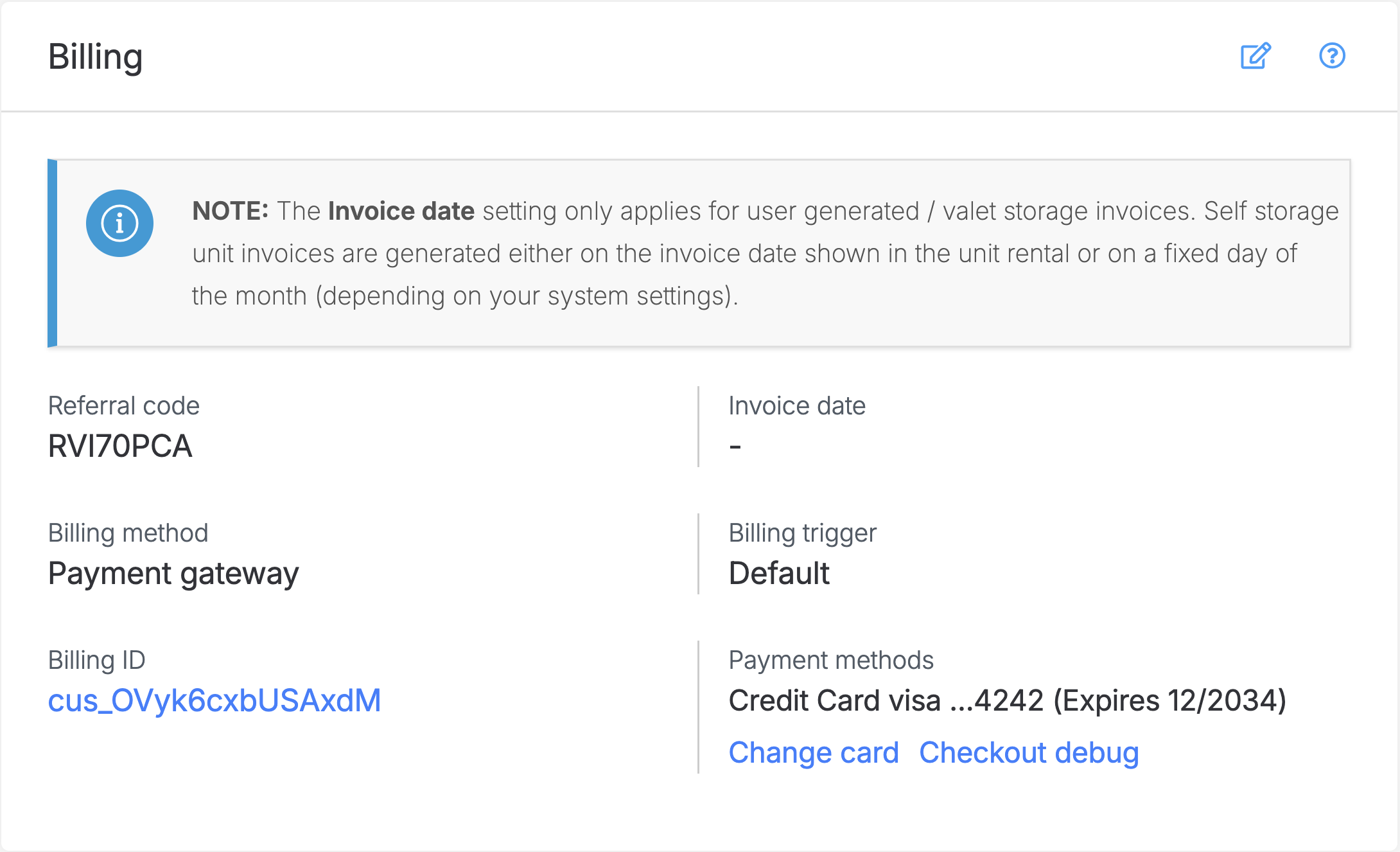The width and height of the screenshot is (1400, 852).
Task: Click the Billing trigger field label
Action: coord(802,533)
